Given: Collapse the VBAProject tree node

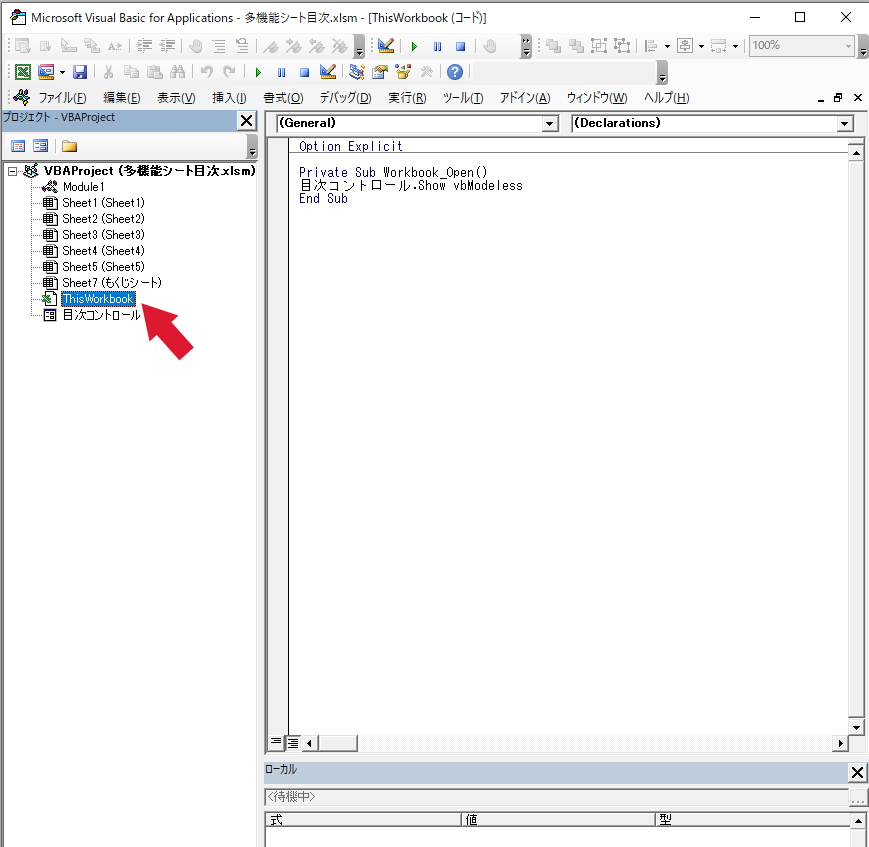Looking at the screenshot, I should (13, 171).
